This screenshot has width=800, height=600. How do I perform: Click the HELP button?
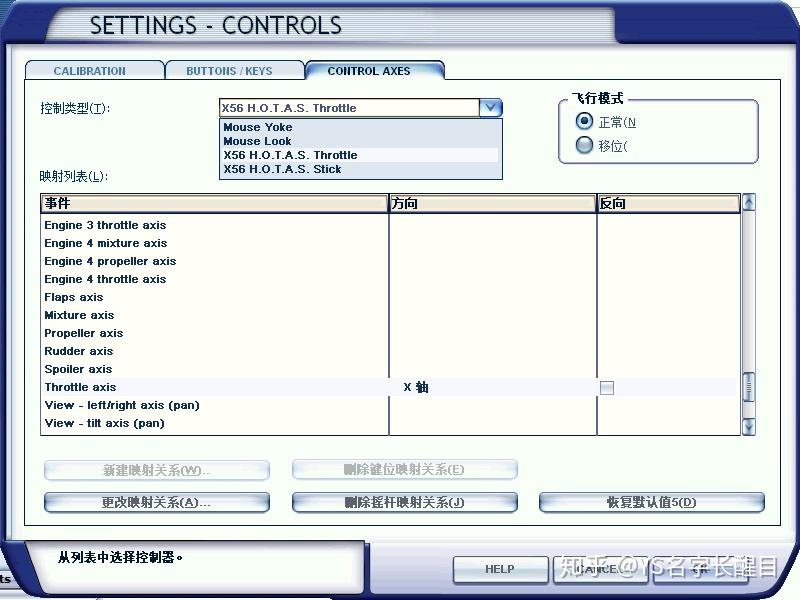coord(500,569)
